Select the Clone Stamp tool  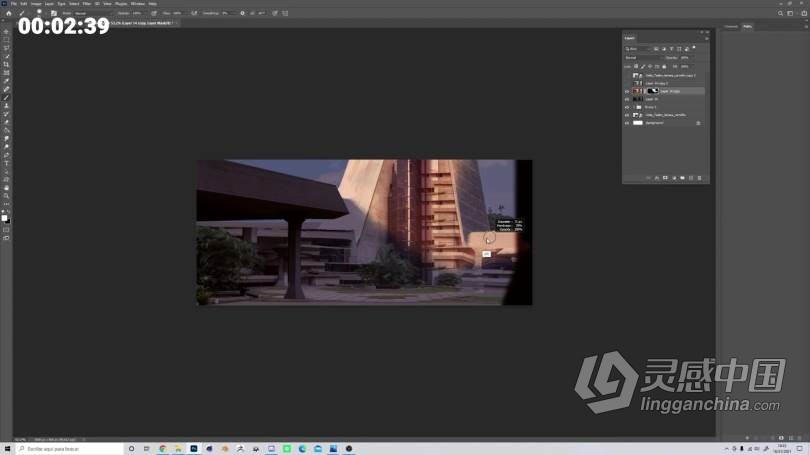pyautogui.click(x=6, y=106)
